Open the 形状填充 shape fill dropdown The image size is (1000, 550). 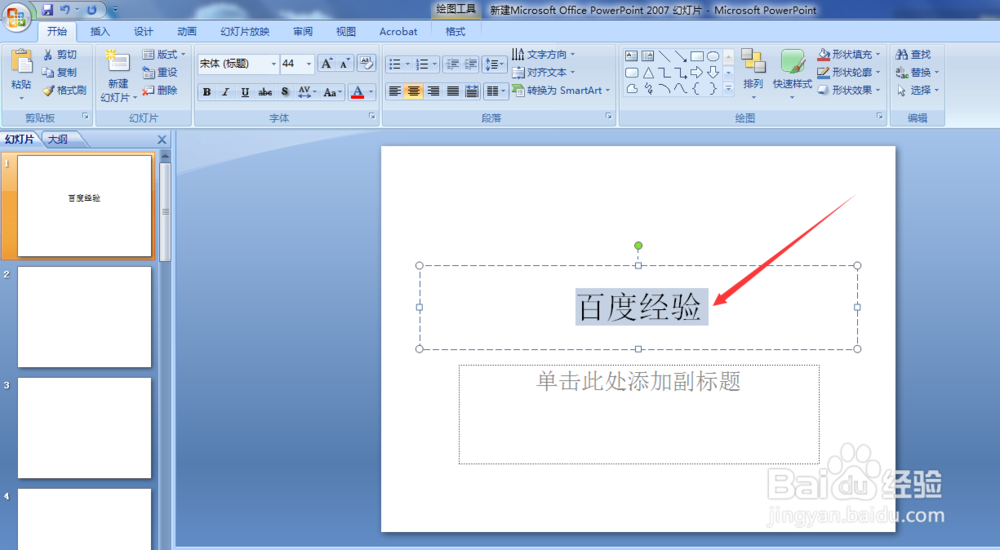pos(849,55)
